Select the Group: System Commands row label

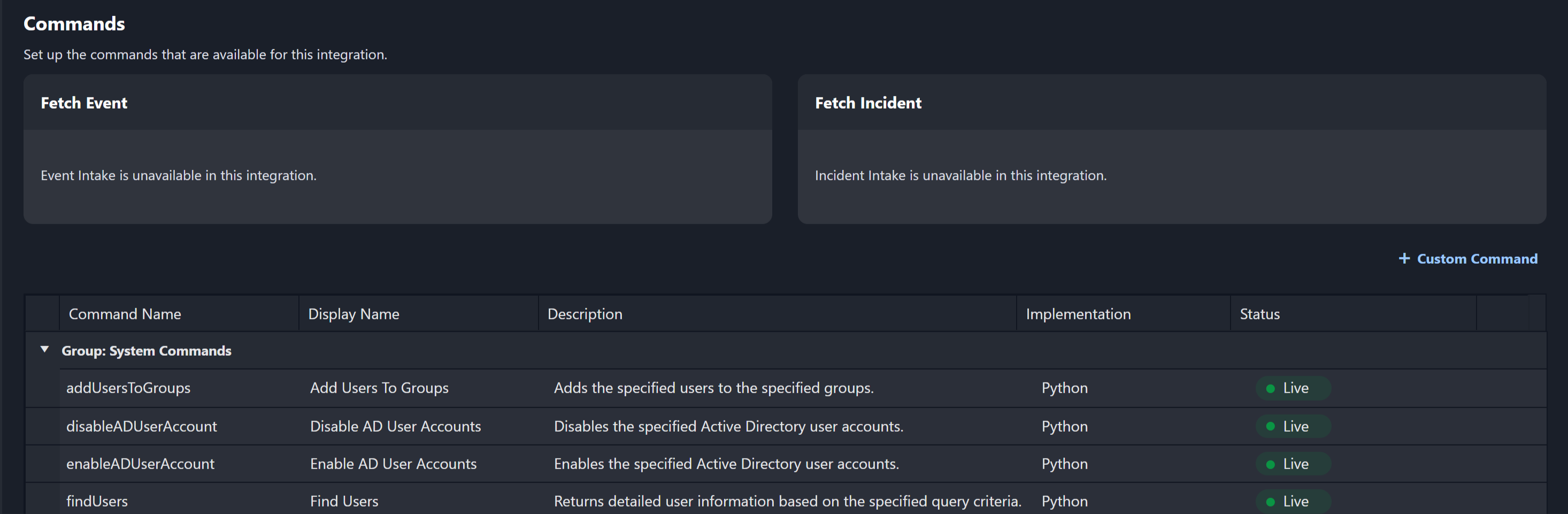tap(146, 351)
